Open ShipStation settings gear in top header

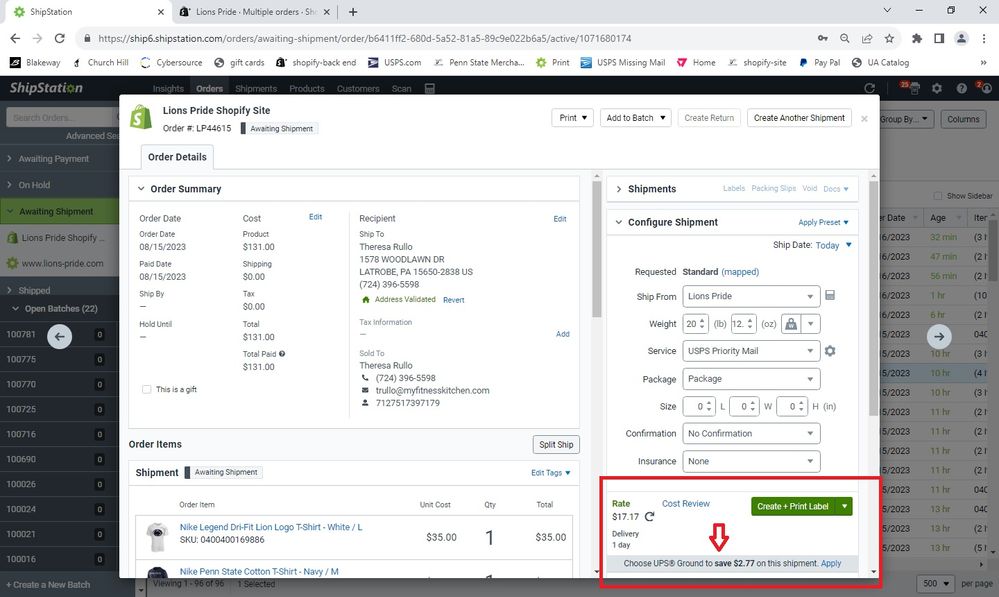(936, 88)
